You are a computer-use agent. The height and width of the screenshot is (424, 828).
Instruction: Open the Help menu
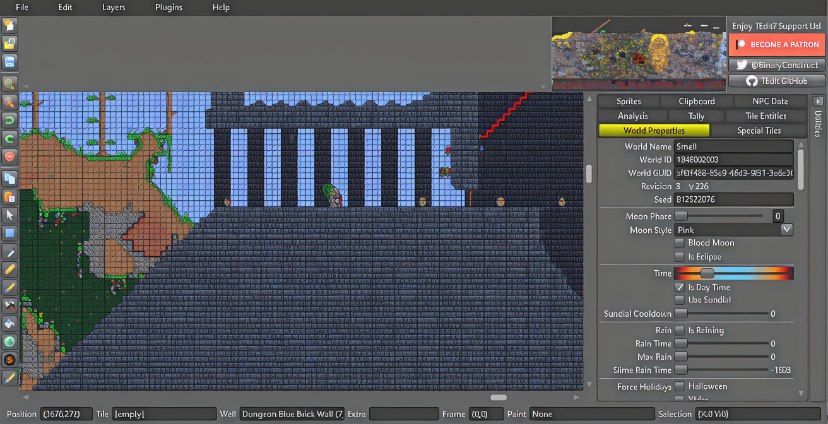(x=221, y=7)
